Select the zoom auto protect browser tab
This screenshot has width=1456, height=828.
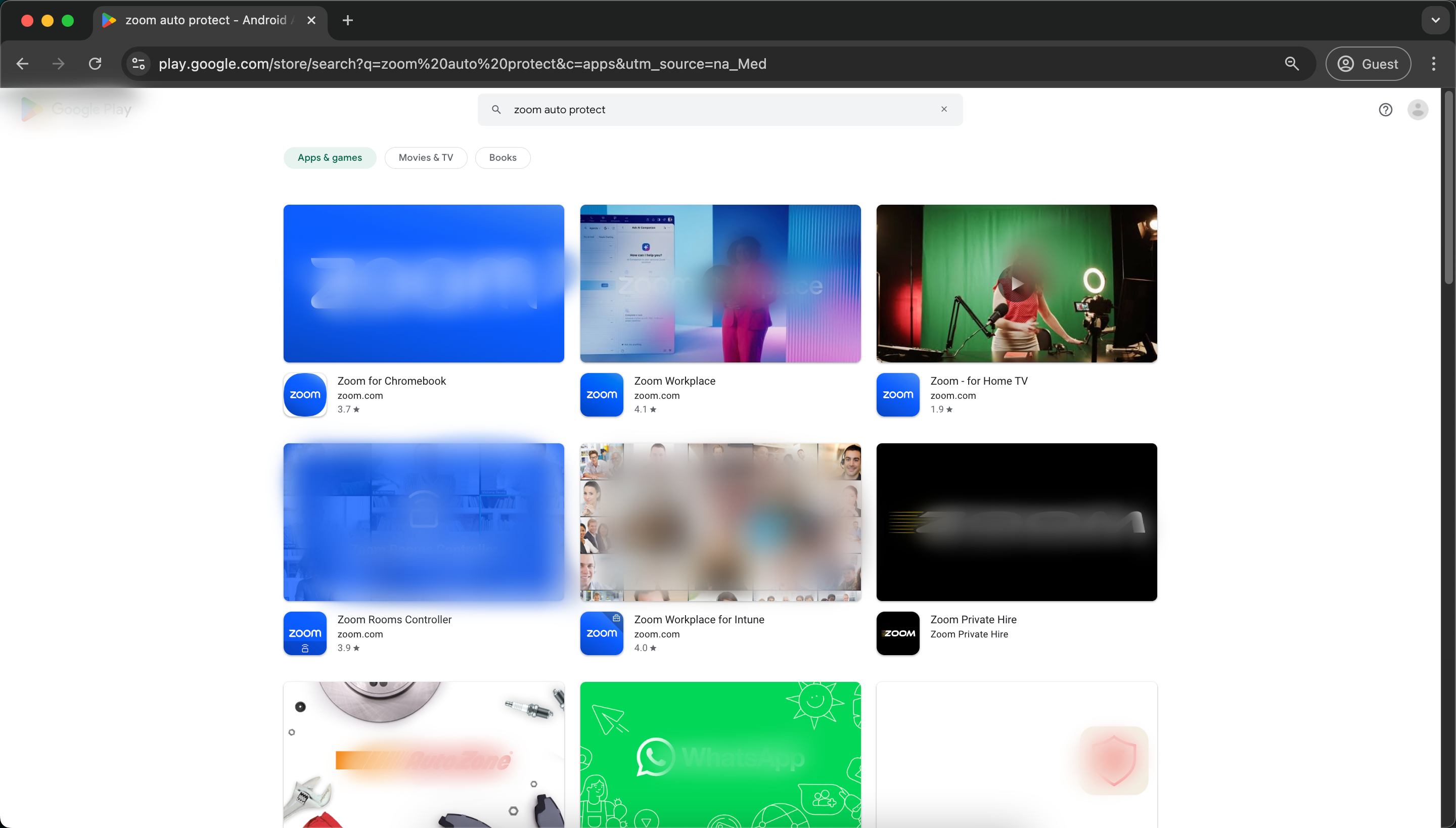pyautogui.click(x=210, y=20)
